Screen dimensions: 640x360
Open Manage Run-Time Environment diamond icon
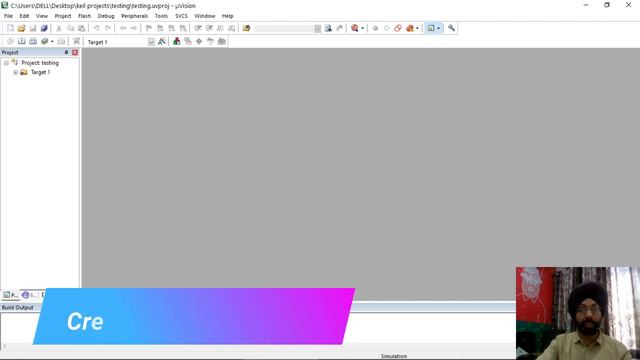pos(199,41)
